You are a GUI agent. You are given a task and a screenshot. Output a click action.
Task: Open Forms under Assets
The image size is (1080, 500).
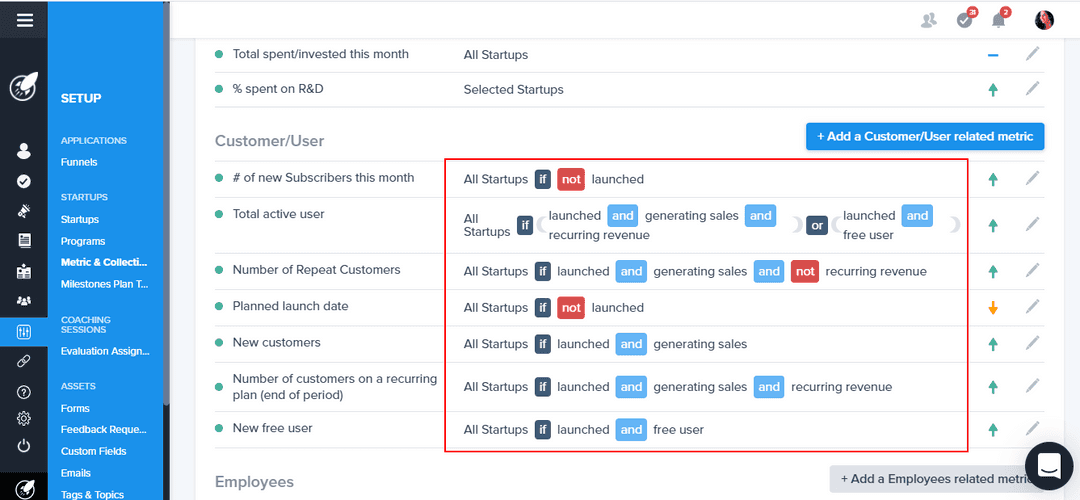(x=75, y=408)
